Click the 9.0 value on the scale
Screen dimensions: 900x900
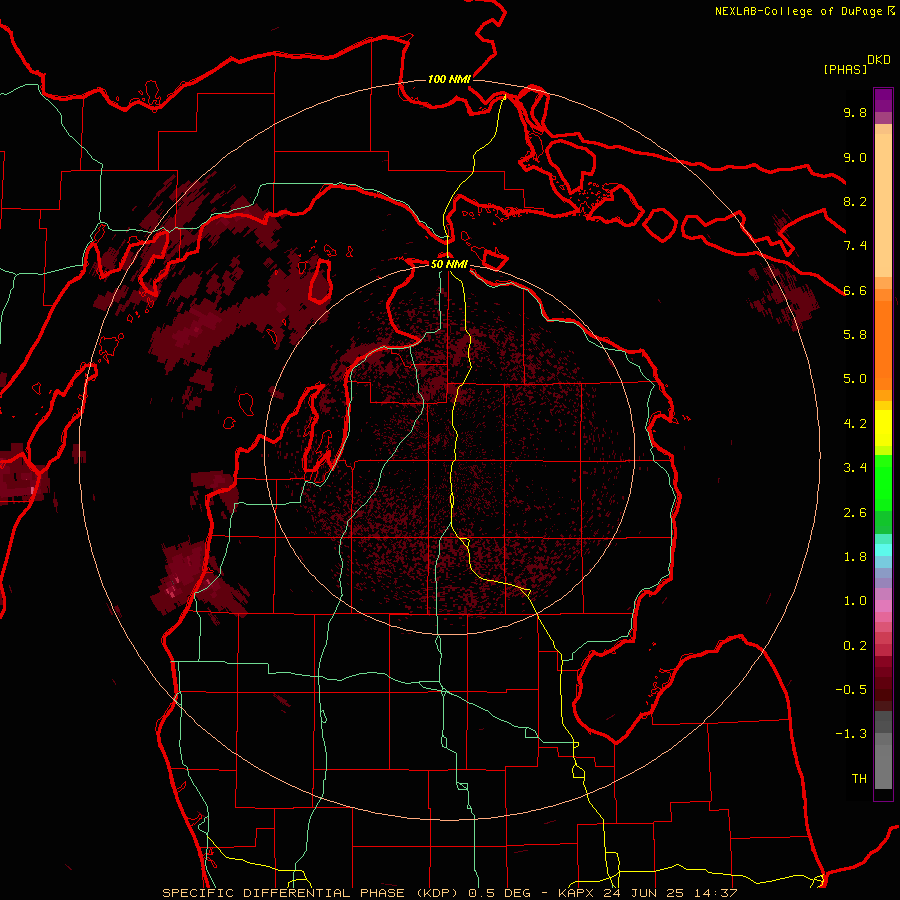tap(855, 157)
